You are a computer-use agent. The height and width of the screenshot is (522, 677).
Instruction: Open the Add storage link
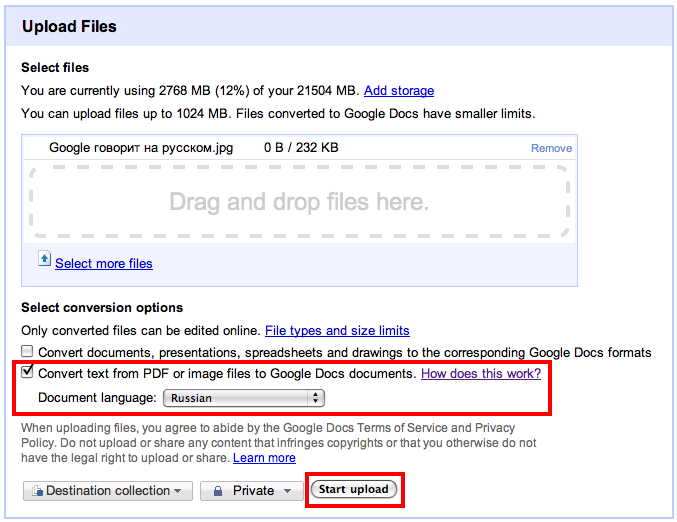[399, 91]
